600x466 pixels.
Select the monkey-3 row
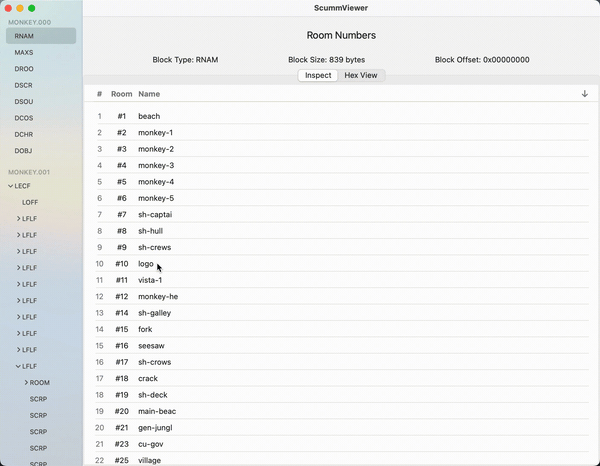pos(342,166)
